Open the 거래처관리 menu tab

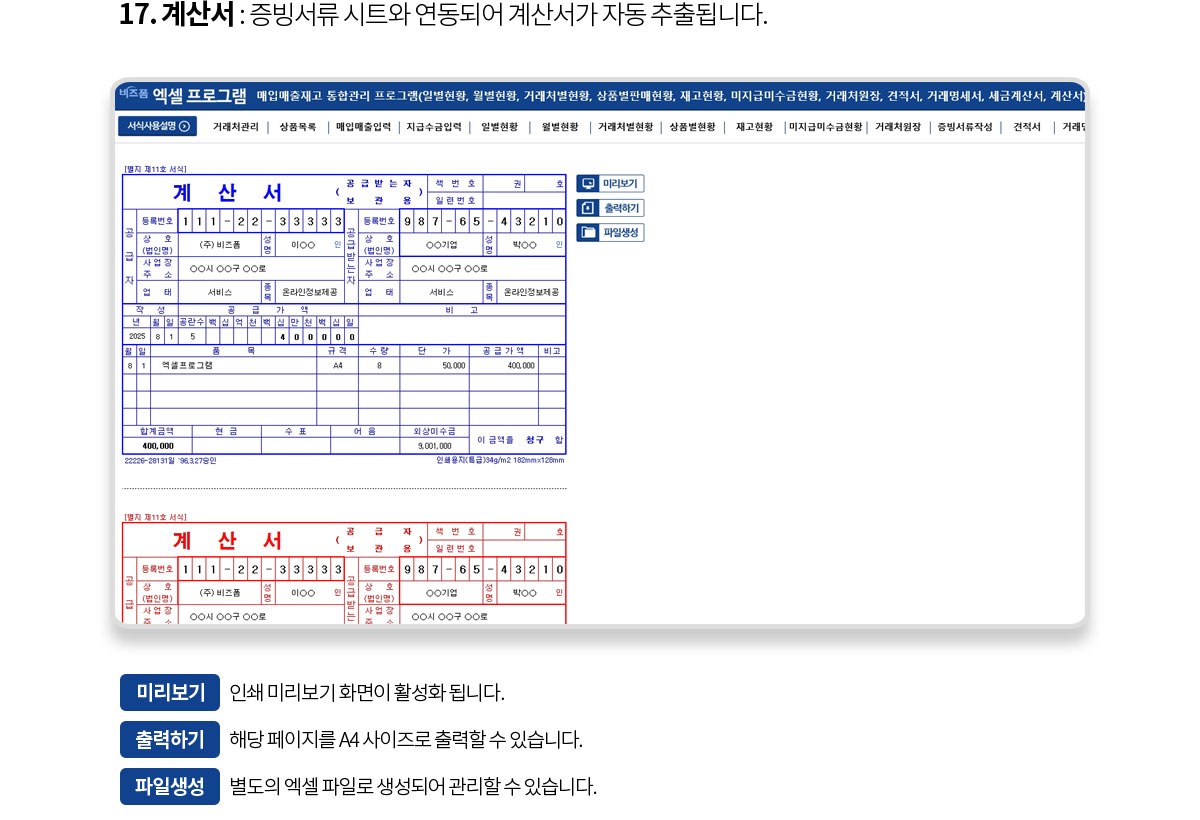[235, 127]
